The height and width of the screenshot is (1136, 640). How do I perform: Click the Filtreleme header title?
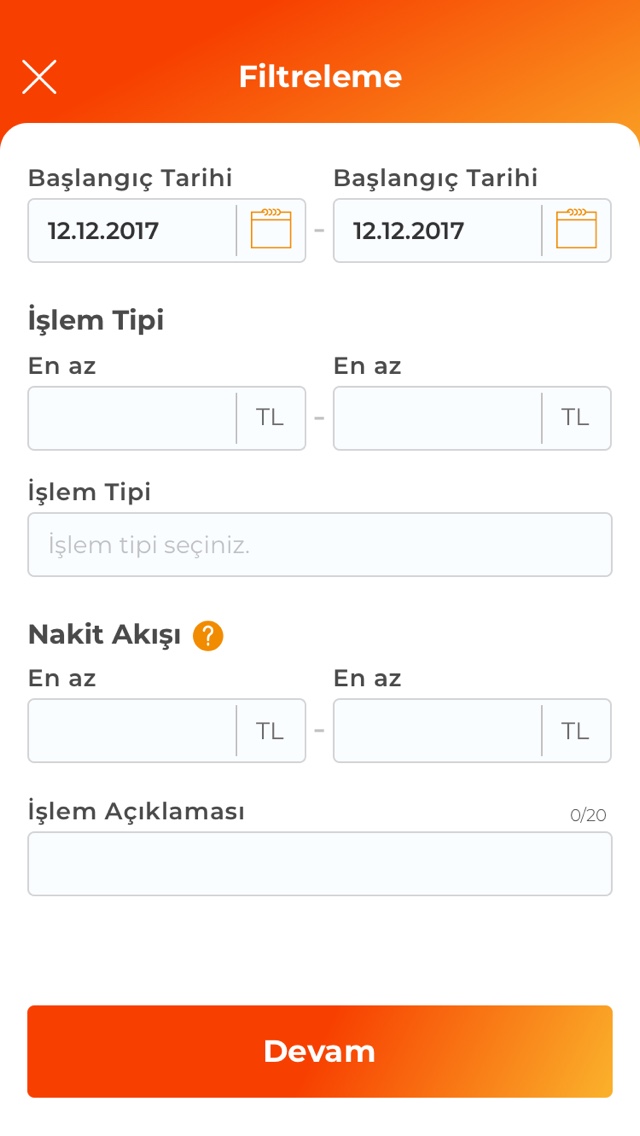click(x=320, y=77)
